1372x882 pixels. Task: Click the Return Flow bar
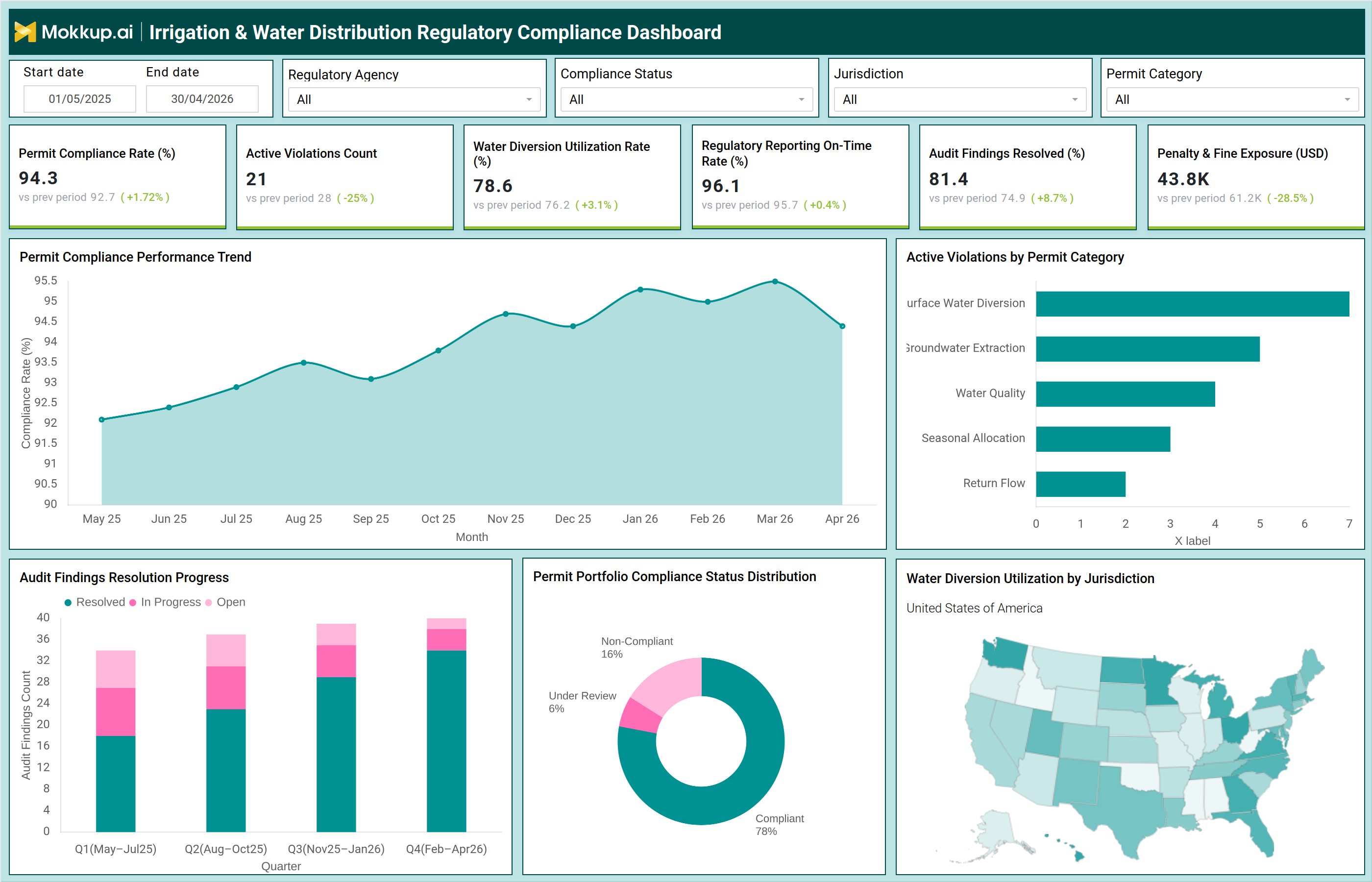1080,484
